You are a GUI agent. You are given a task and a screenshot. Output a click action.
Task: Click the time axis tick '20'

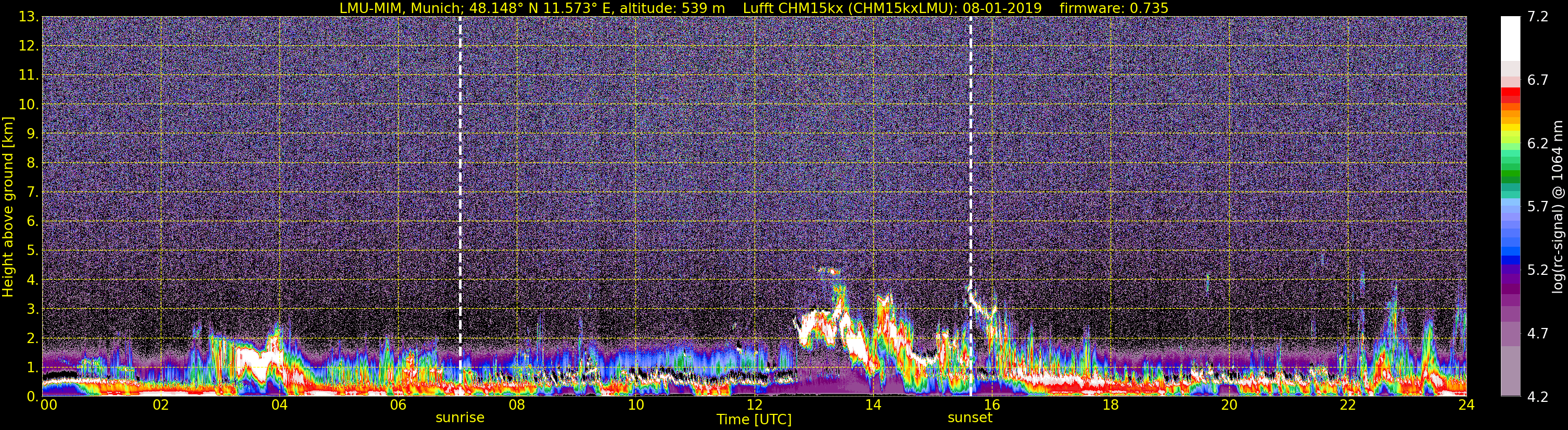(1229, 406)
